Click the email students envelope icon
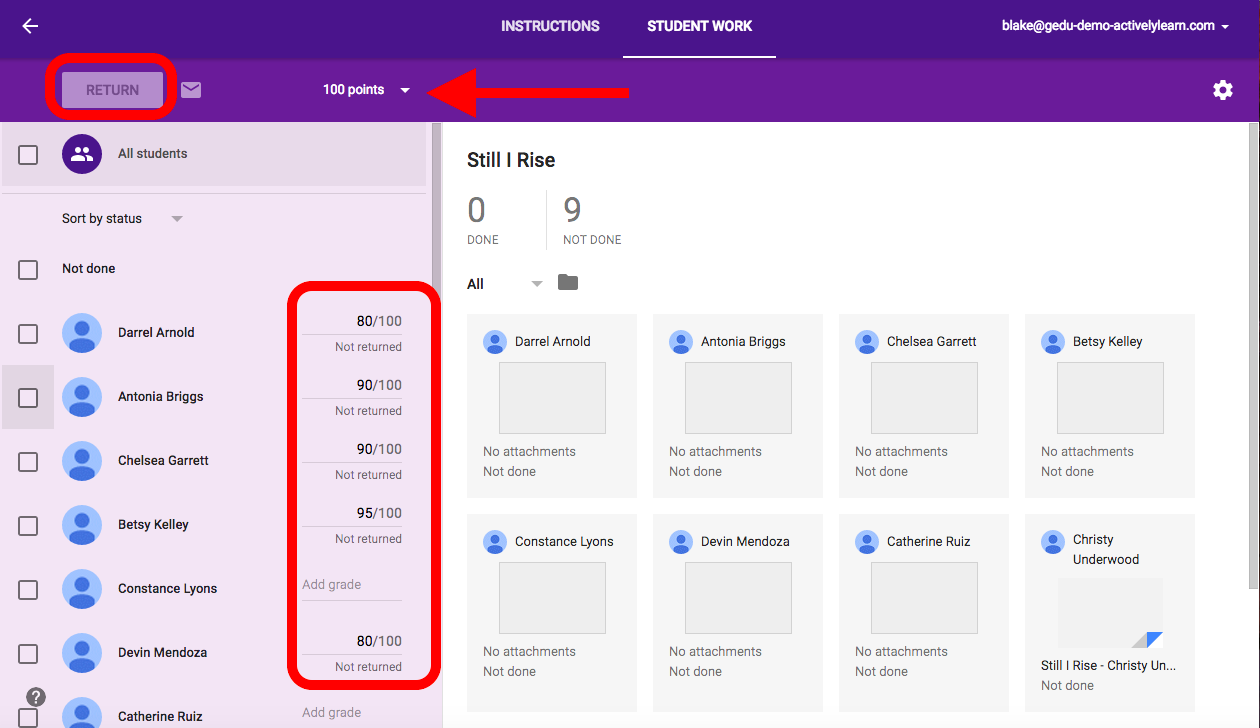The height and width of the screenshot is (728, 1260). (x=191, y=90)
